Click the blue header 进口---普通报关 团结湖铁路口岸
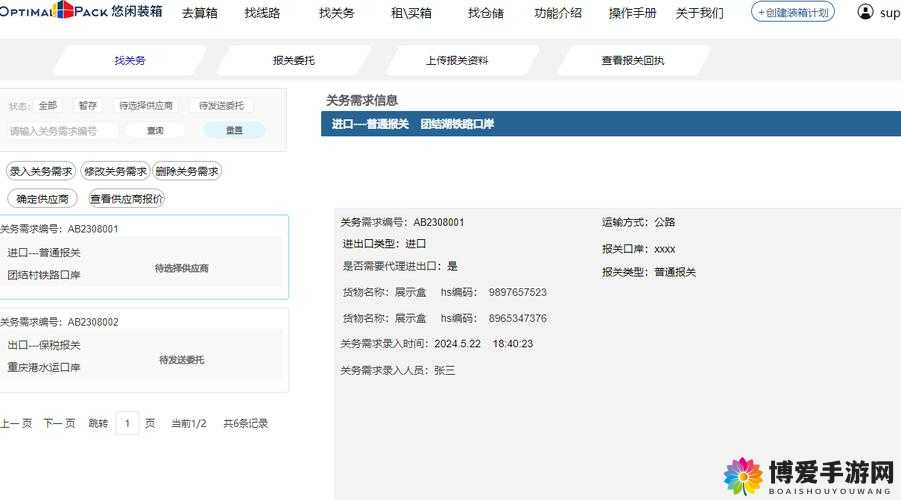Viewport: 901px width, 500px height. (611, 124)
